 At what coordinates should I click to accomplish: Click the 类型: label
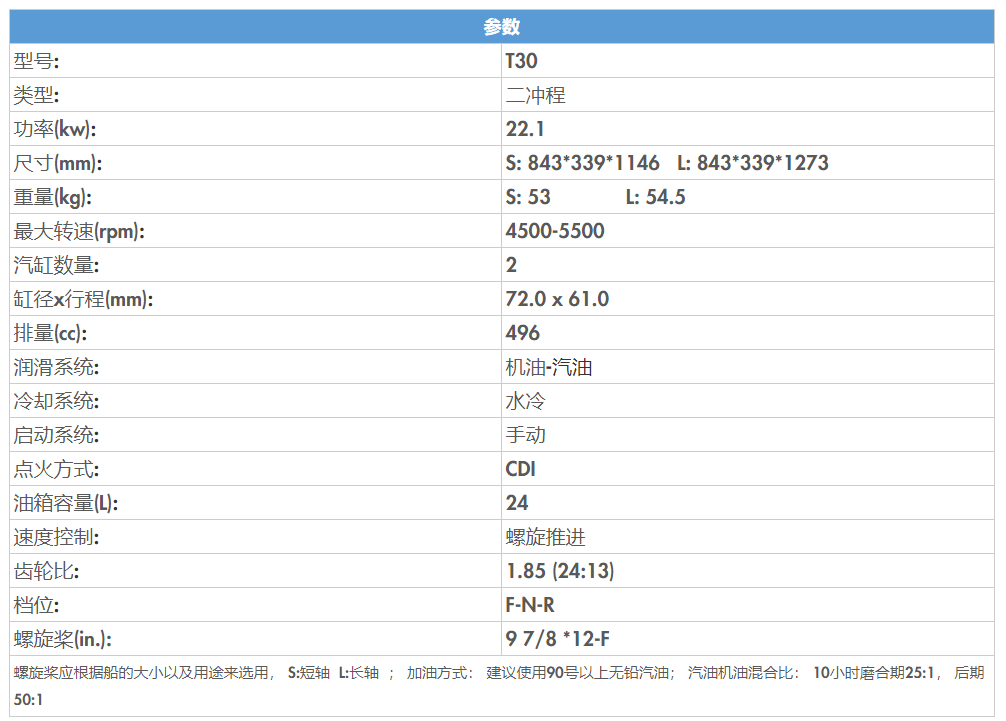[x=37, y=95]
